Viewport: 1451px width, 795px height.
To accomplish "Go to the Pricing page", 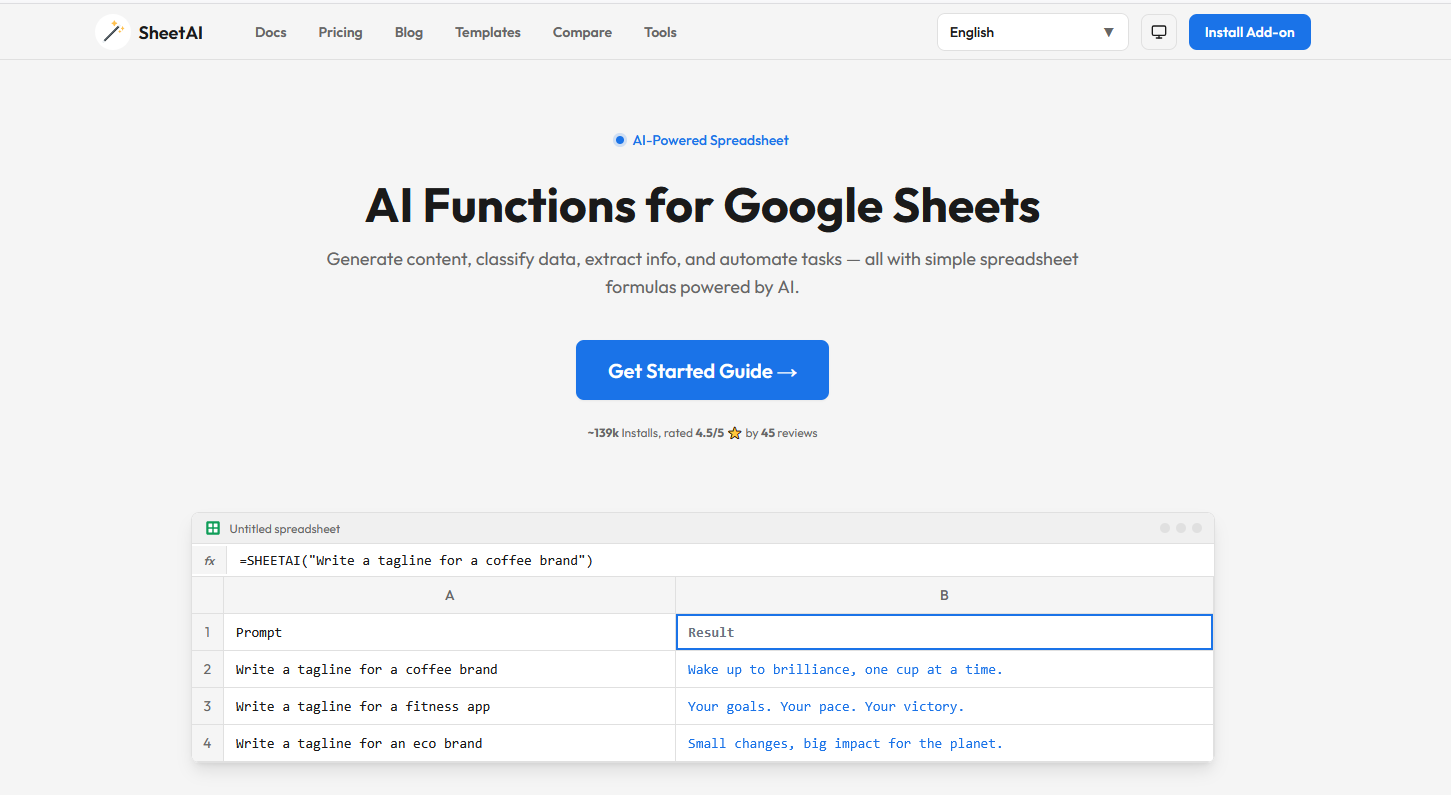I will 341,32.
